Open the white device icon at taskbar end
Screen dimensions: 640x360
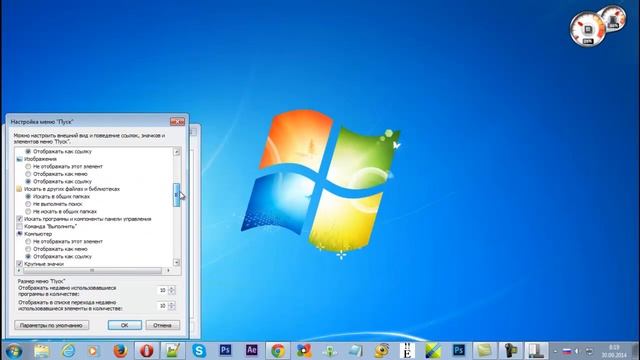(x=536, y=351)
